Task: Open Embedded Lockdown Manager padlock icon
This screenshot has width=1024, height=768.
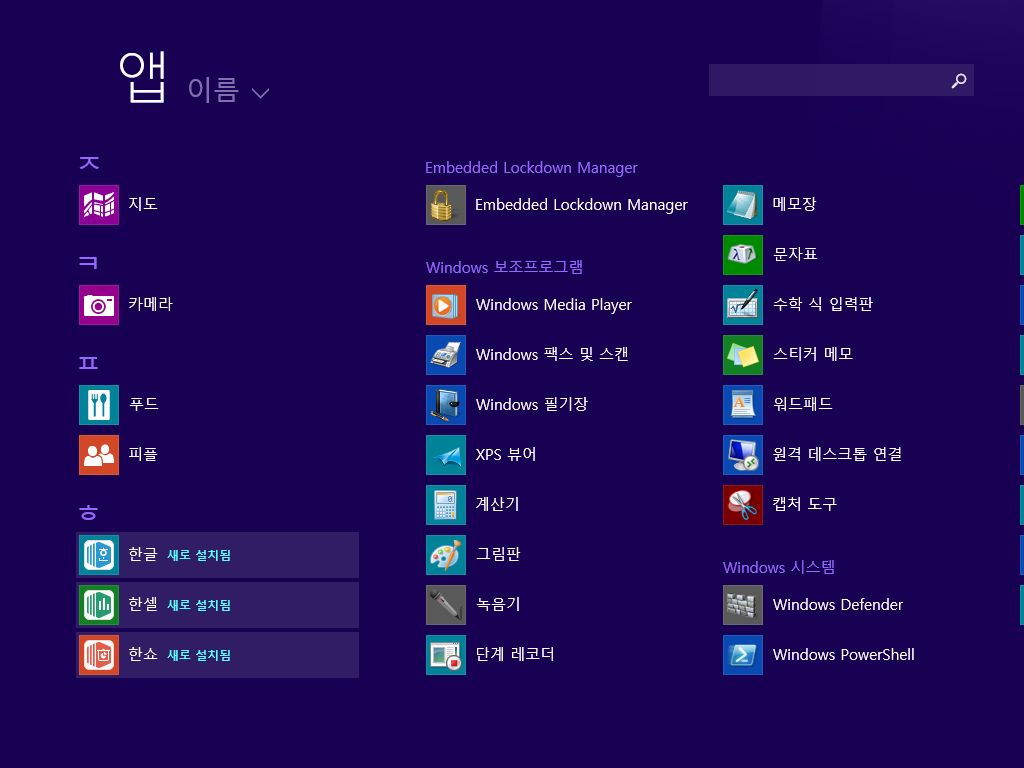Action: tap(445, 205)
